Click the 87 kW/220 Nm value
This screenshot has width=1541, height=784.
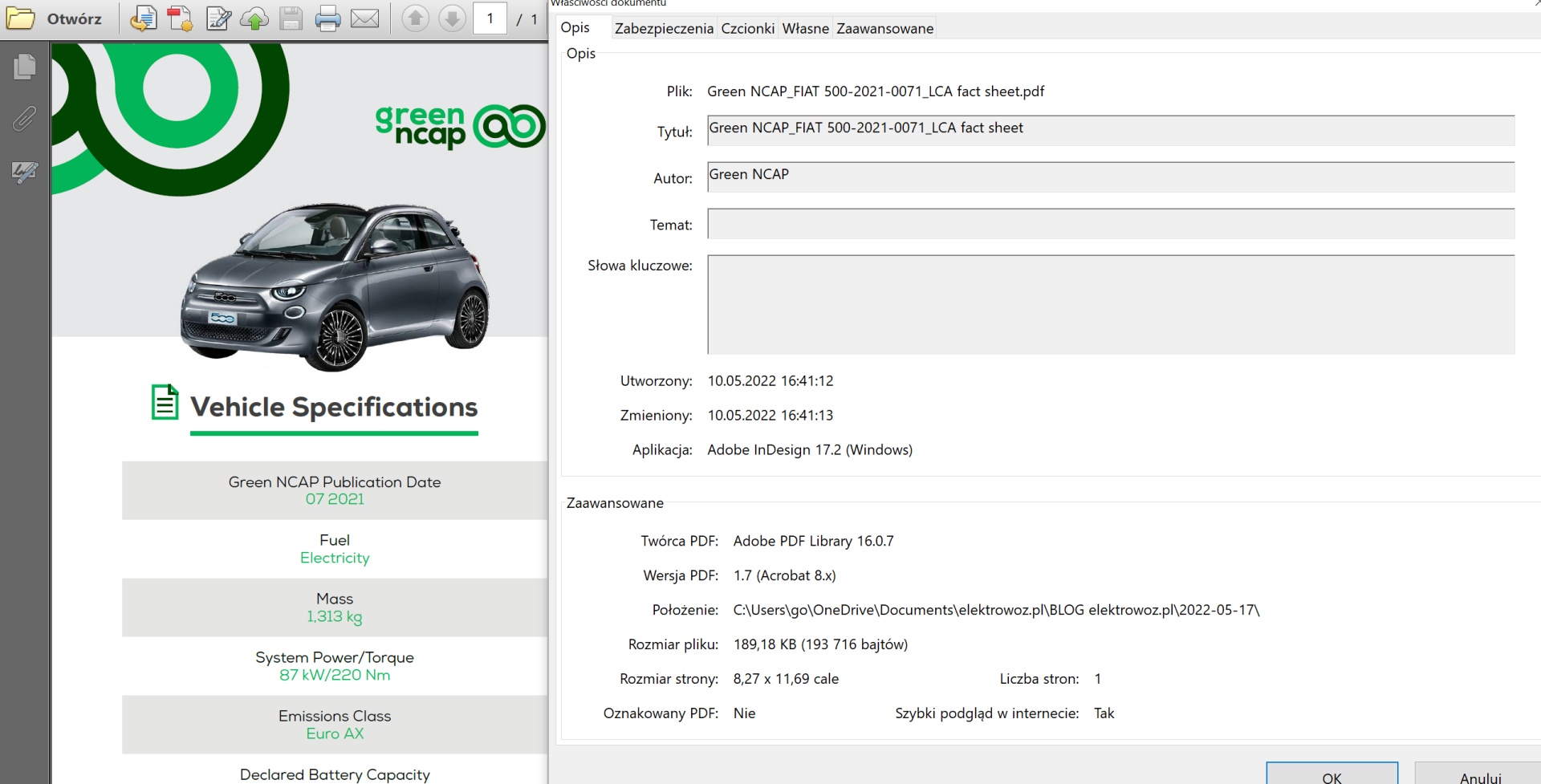[x=335, y=675]
